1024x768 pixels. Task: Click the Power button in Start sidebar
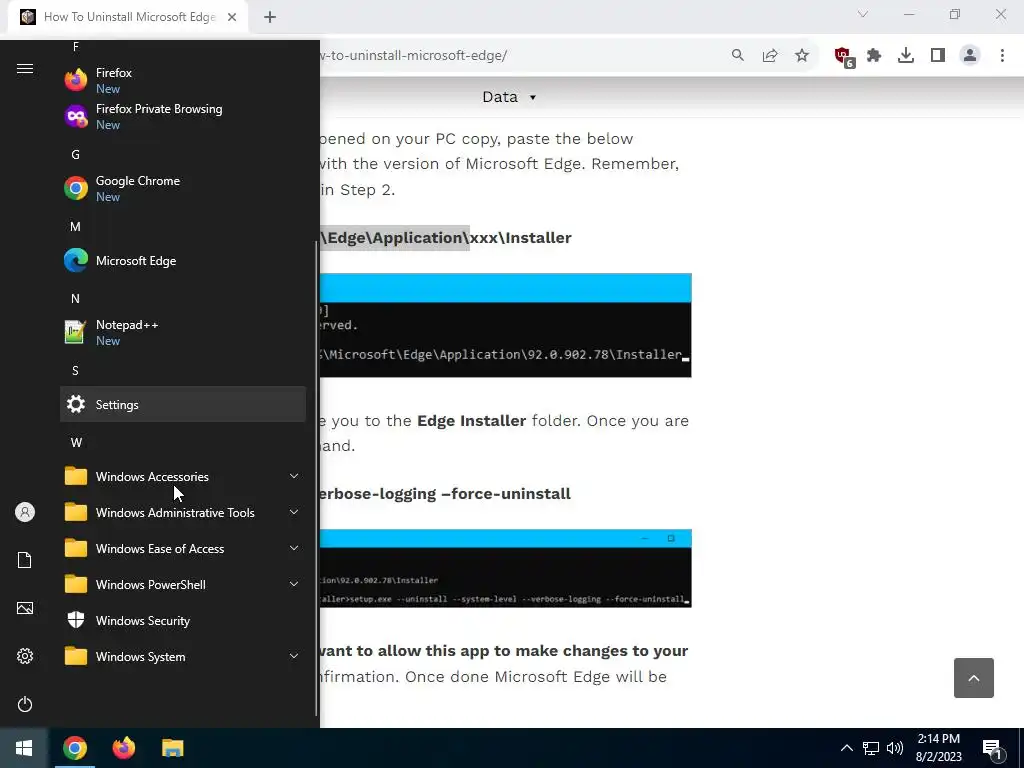tap(25, 704)
